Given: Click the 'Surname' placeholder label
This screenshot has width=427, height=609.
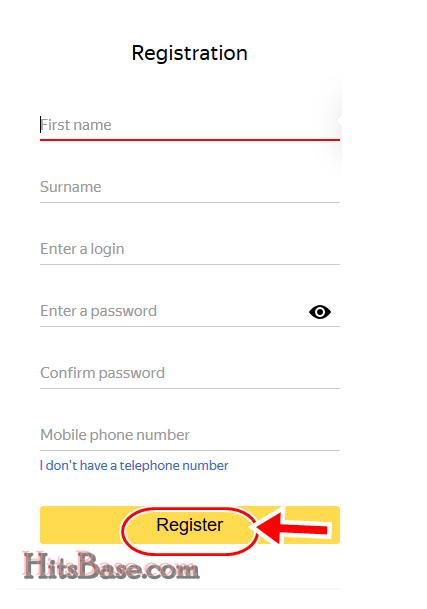Looking at the screenshot, I should (x=71, y=187).
